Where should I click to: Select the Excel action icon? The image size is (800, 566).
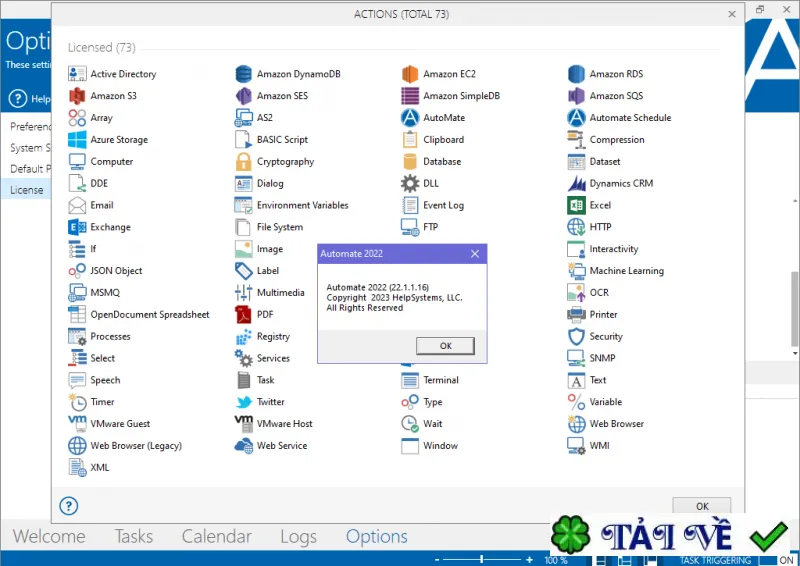click(576, 205)
